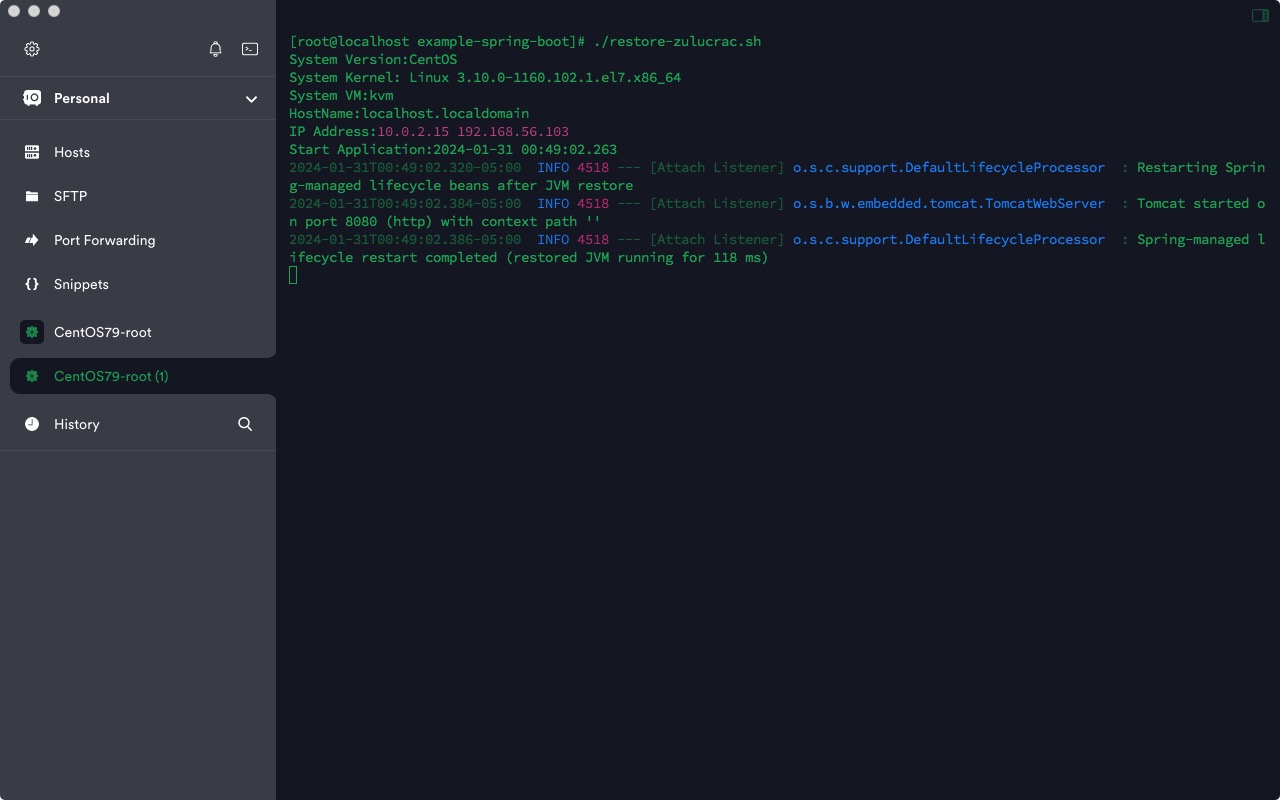Click the 2024-01-31T00:49:02.320-05:00 log timestamp
Viewport: 1280px width, 800px height.
(405, 167)
